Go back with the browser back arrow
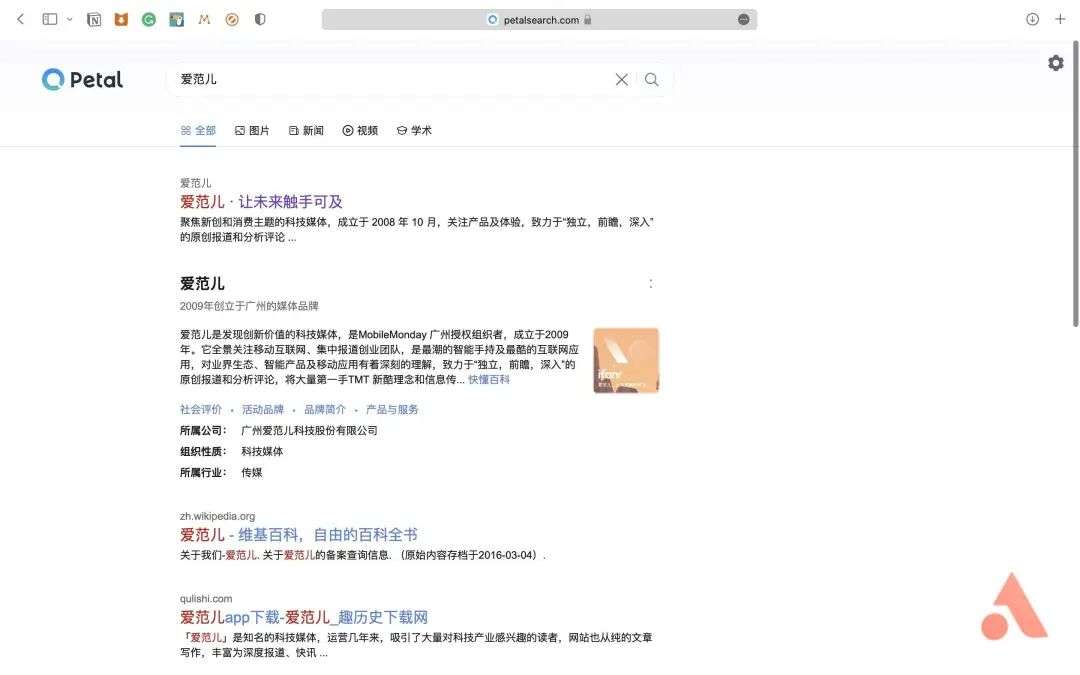Screen dimensions: 1080x675 point(21,19)
